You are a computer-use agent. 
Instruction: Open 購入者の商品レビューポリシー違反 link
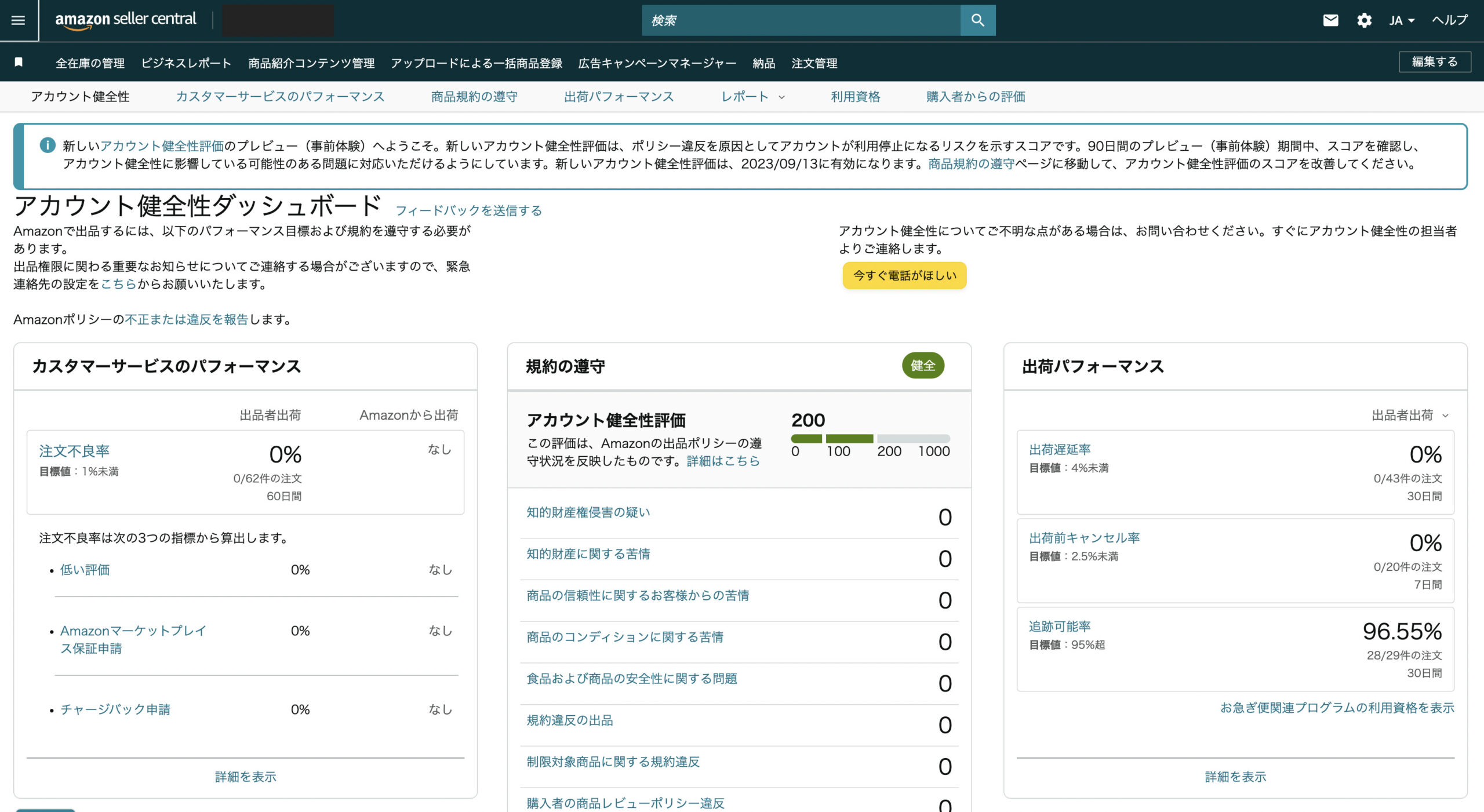pos(625,803)
